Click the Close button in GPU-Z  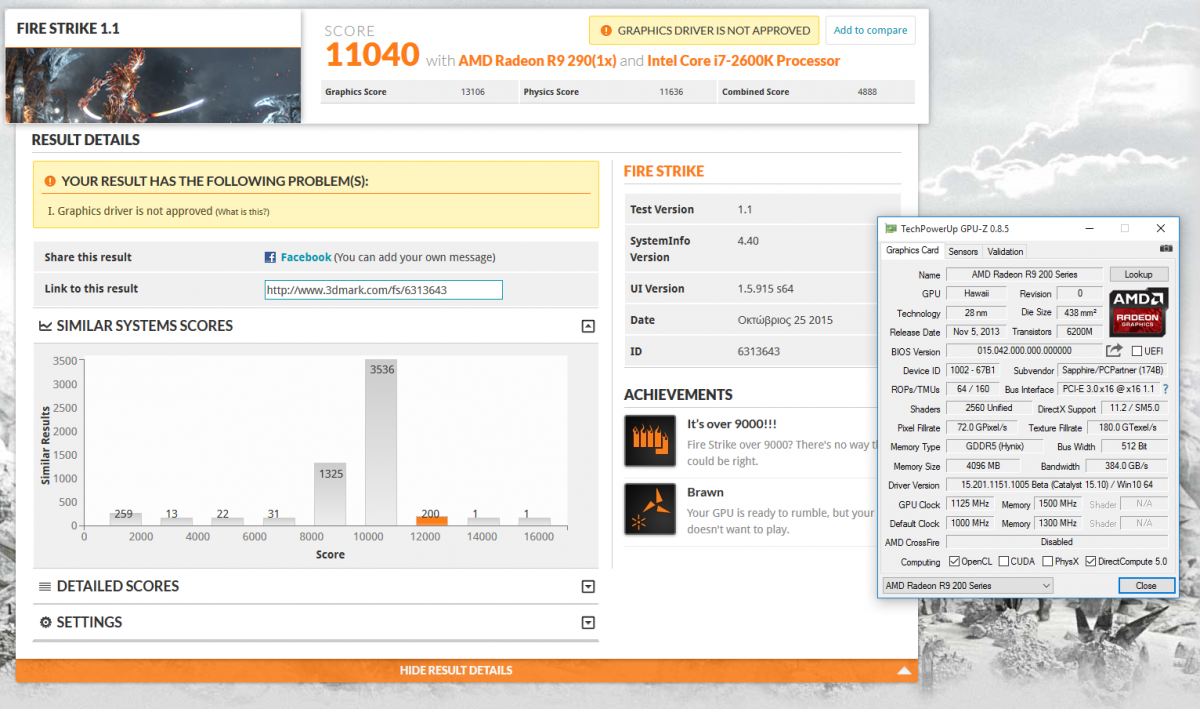click(1146, 586)
